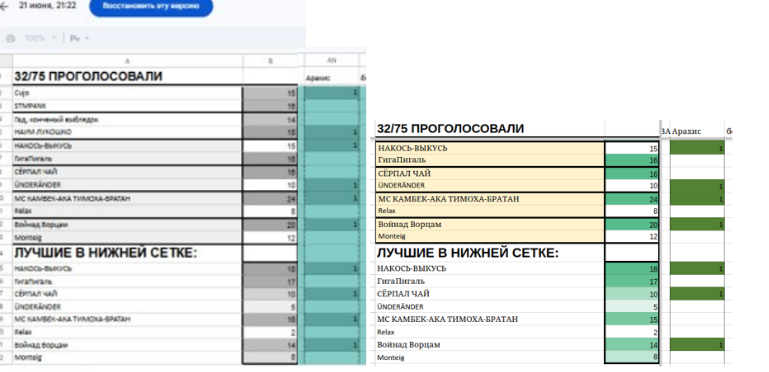Image resolution: width=769 pixels, height=372 pixels.
Task: Select beige НАКОСЬ-ВЫКУСЬ cell in the right sheet
Action: coord(490,148)
